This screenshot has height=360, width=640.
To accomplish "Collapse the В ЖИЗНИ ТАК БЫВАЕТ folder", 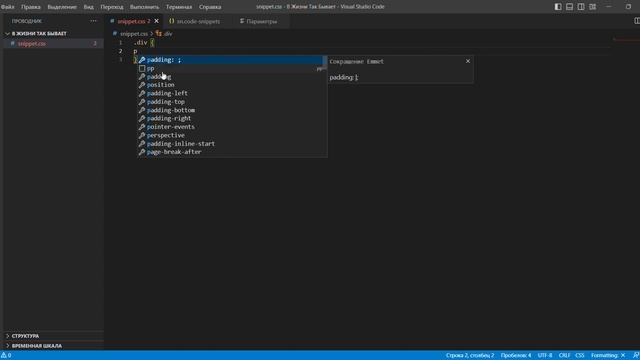I will pos(7,33).
